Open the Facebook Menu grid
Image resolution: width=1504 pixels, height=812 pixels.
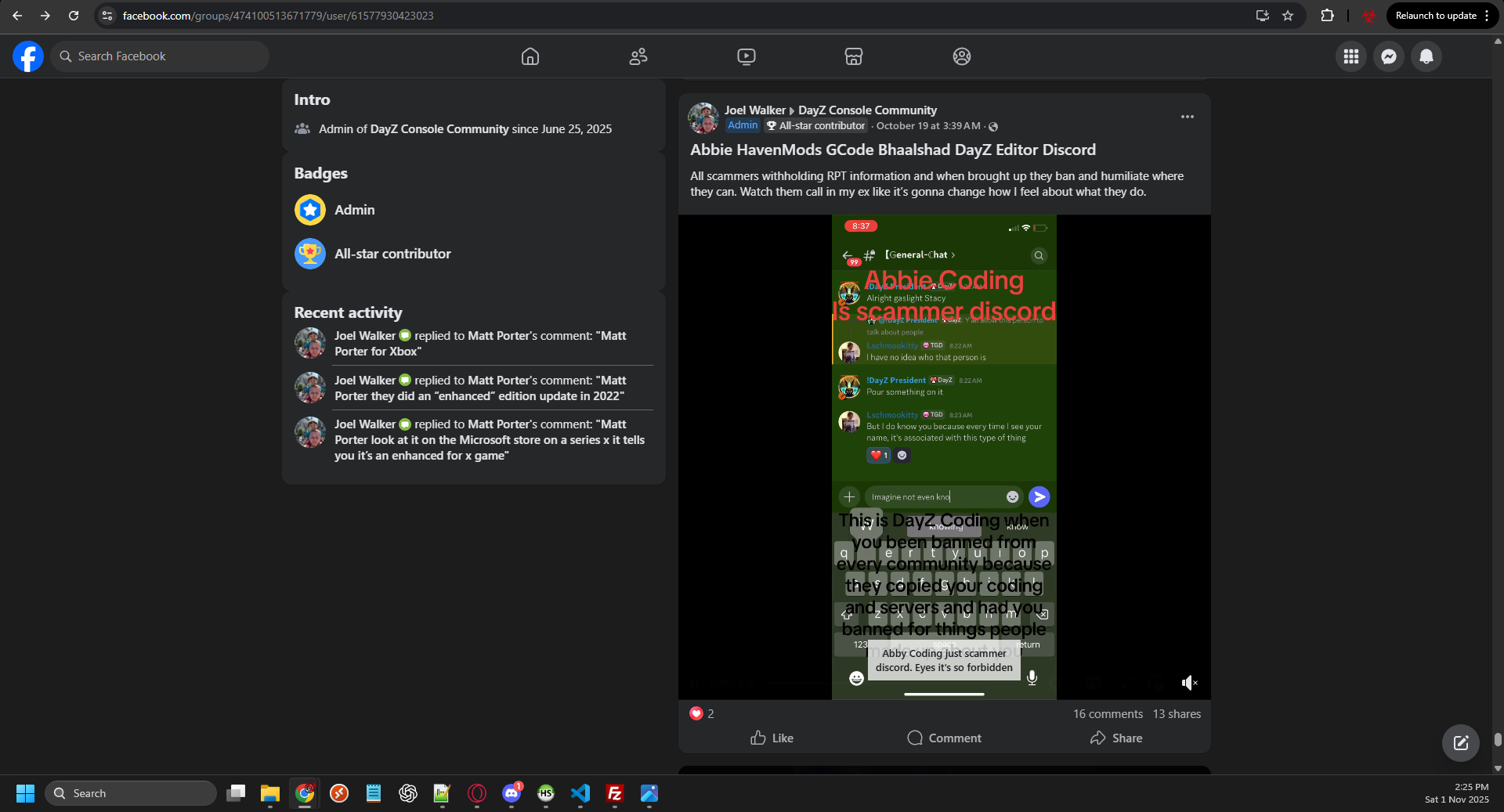click(1351, 56)
